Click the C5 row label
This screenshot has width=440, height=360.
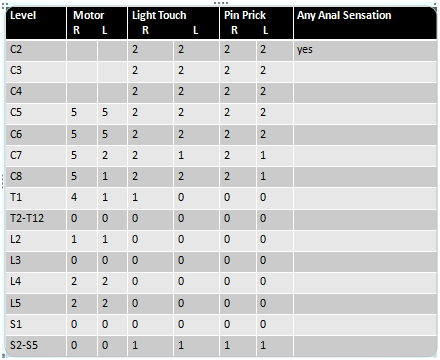click(x=36, y=113)
